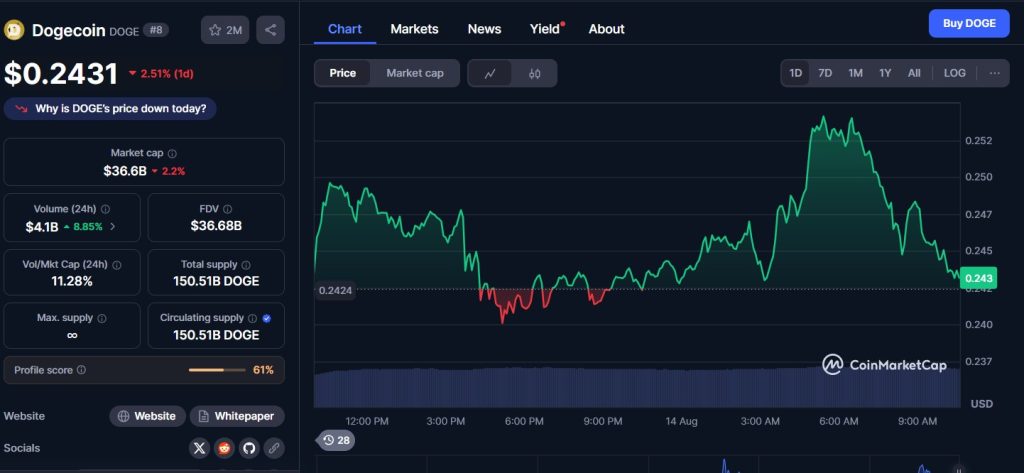
Task: Click the $36.68B FDV value
Action: click(x=216, y=226)
